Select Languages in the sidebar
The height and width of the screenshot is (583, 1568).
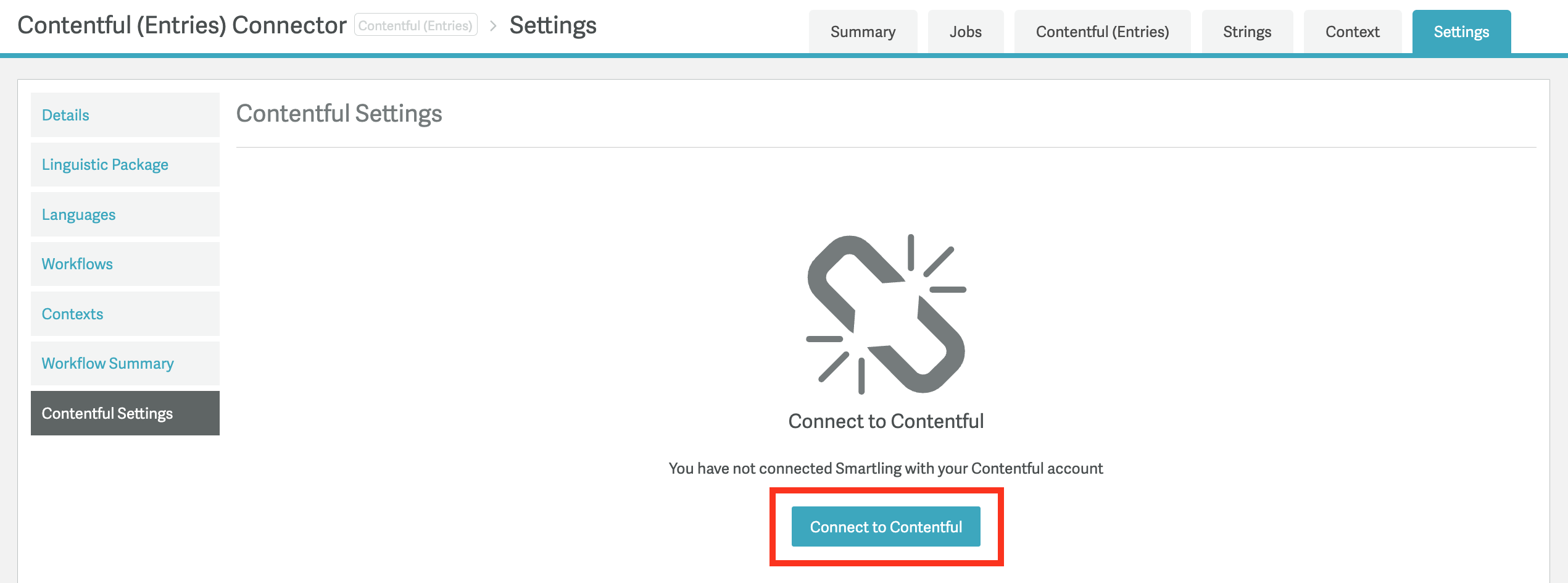(78, 214)
